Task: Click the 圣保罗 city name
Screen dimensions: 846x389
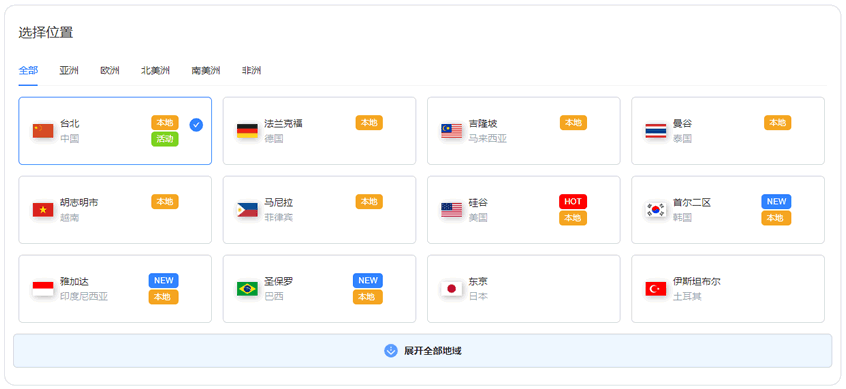Action: click(278, 282)
